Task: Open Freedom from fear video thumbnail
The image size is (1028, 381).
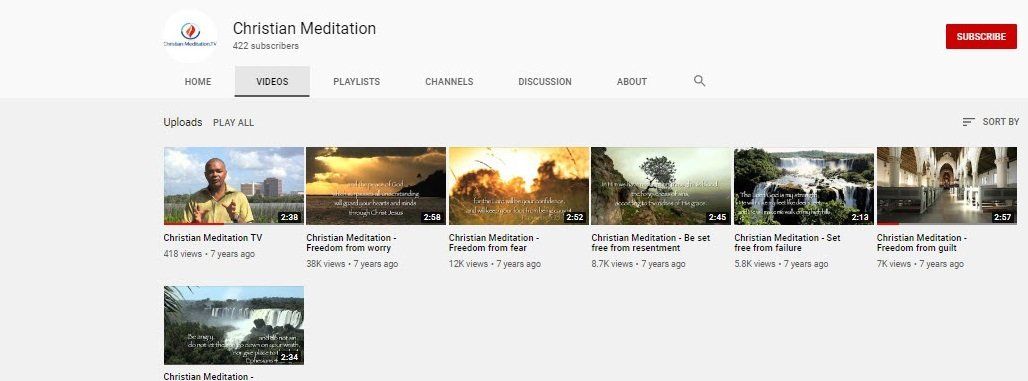Action: 519,186
